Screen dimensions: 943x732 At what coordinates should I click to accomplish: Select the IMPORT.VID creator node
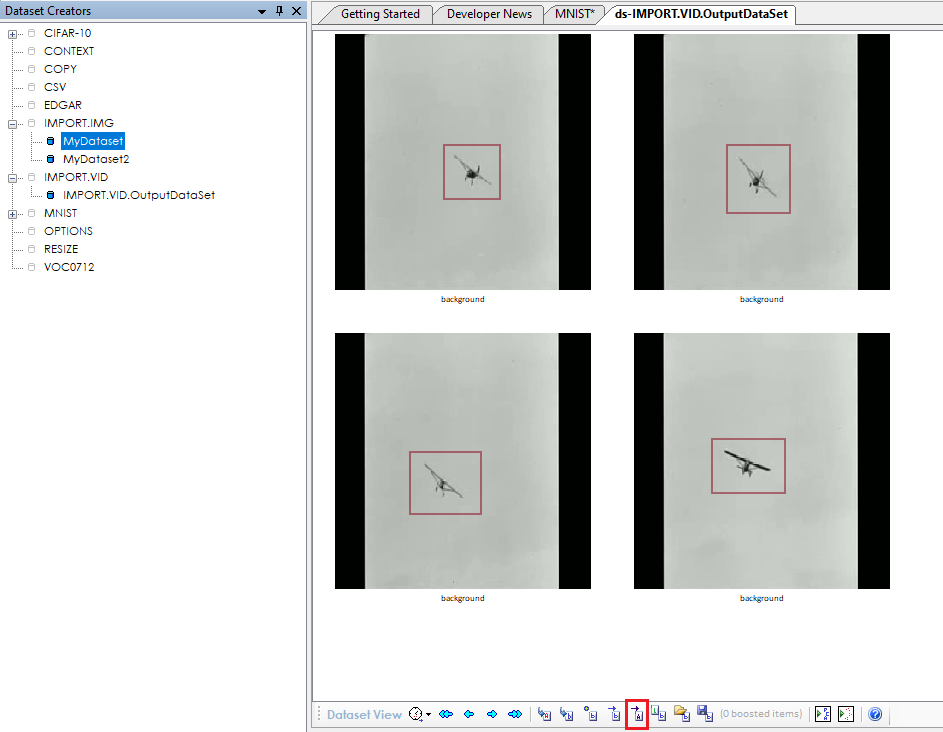coord(76,177)
